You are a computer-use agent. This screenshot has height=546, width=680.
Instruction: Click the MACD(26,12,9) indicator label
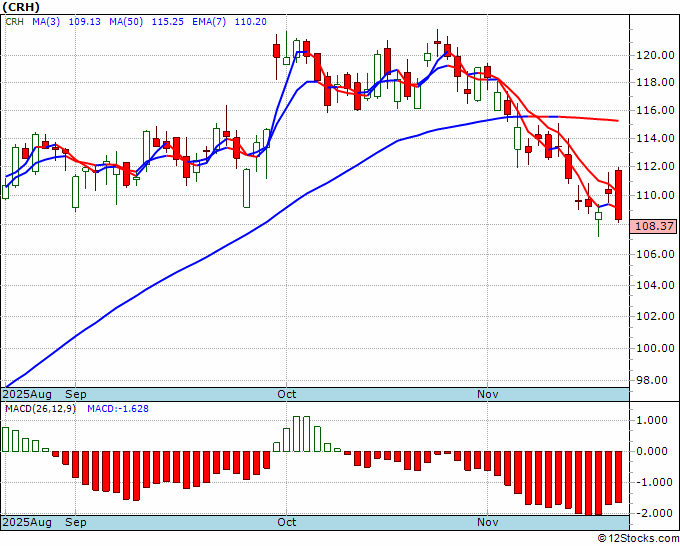[x=40, y=409]
